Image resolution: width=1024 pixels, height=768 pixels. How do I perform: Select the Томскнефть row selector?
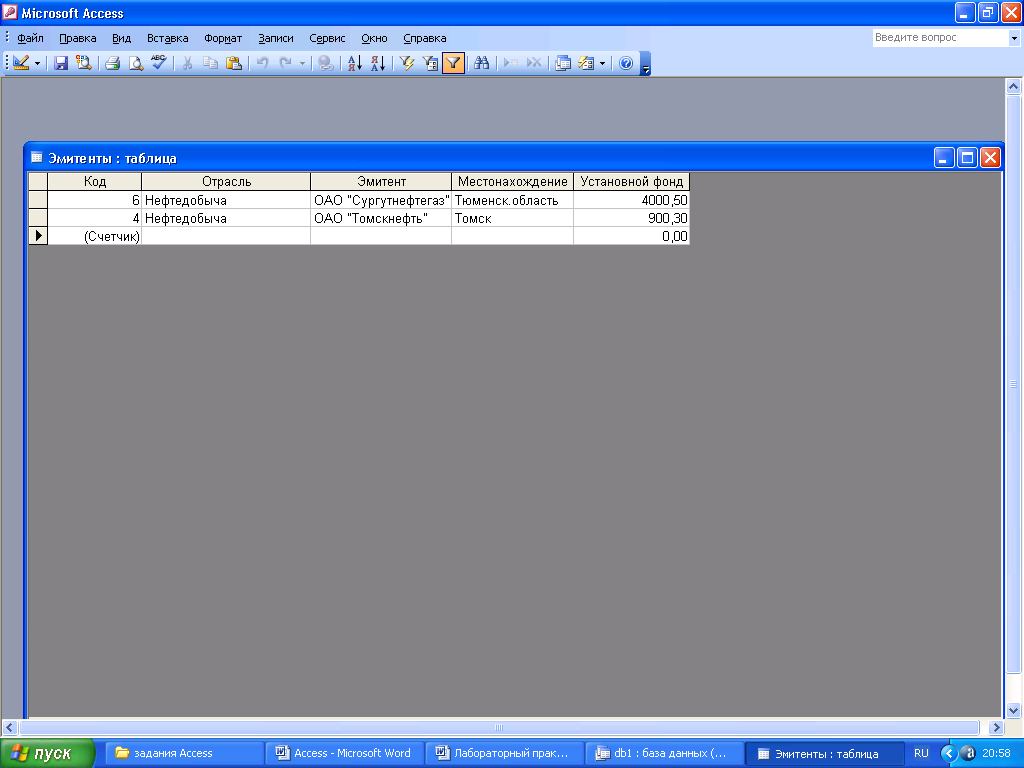click(38, 218)
